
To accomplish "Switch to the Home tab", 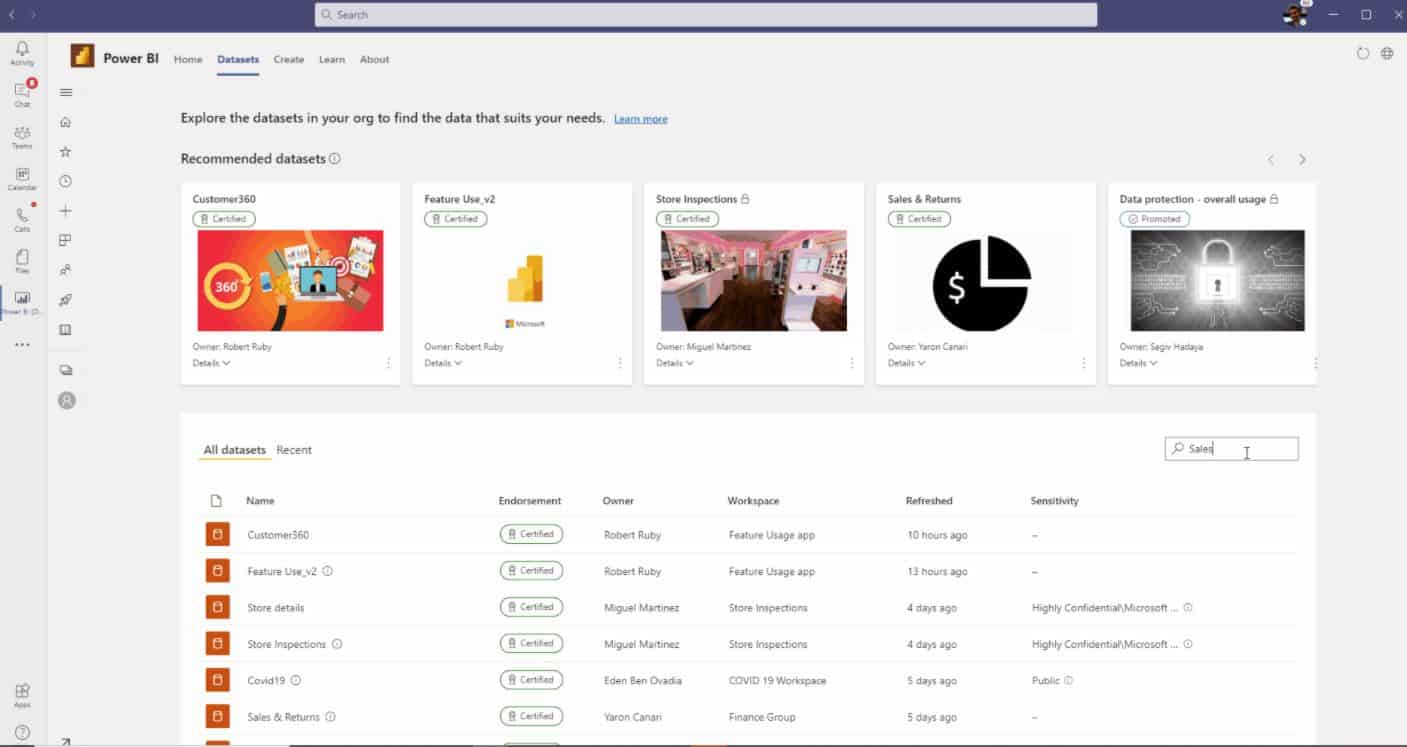I will click(188, 59).
